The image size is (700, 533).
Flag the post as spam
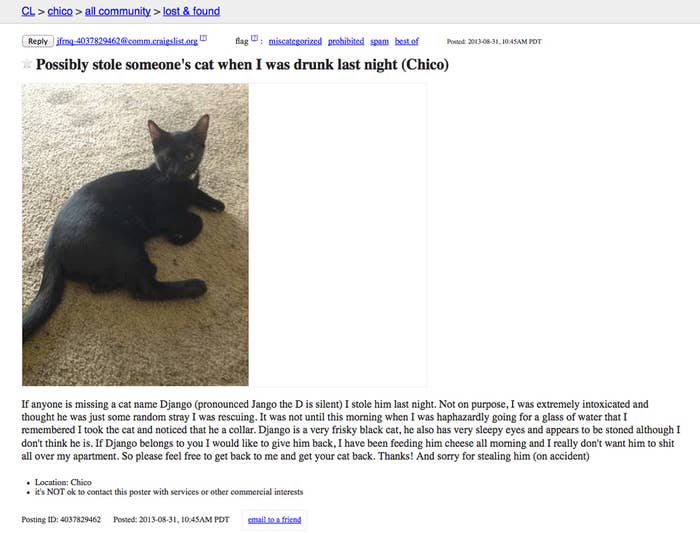click(379, 41)
